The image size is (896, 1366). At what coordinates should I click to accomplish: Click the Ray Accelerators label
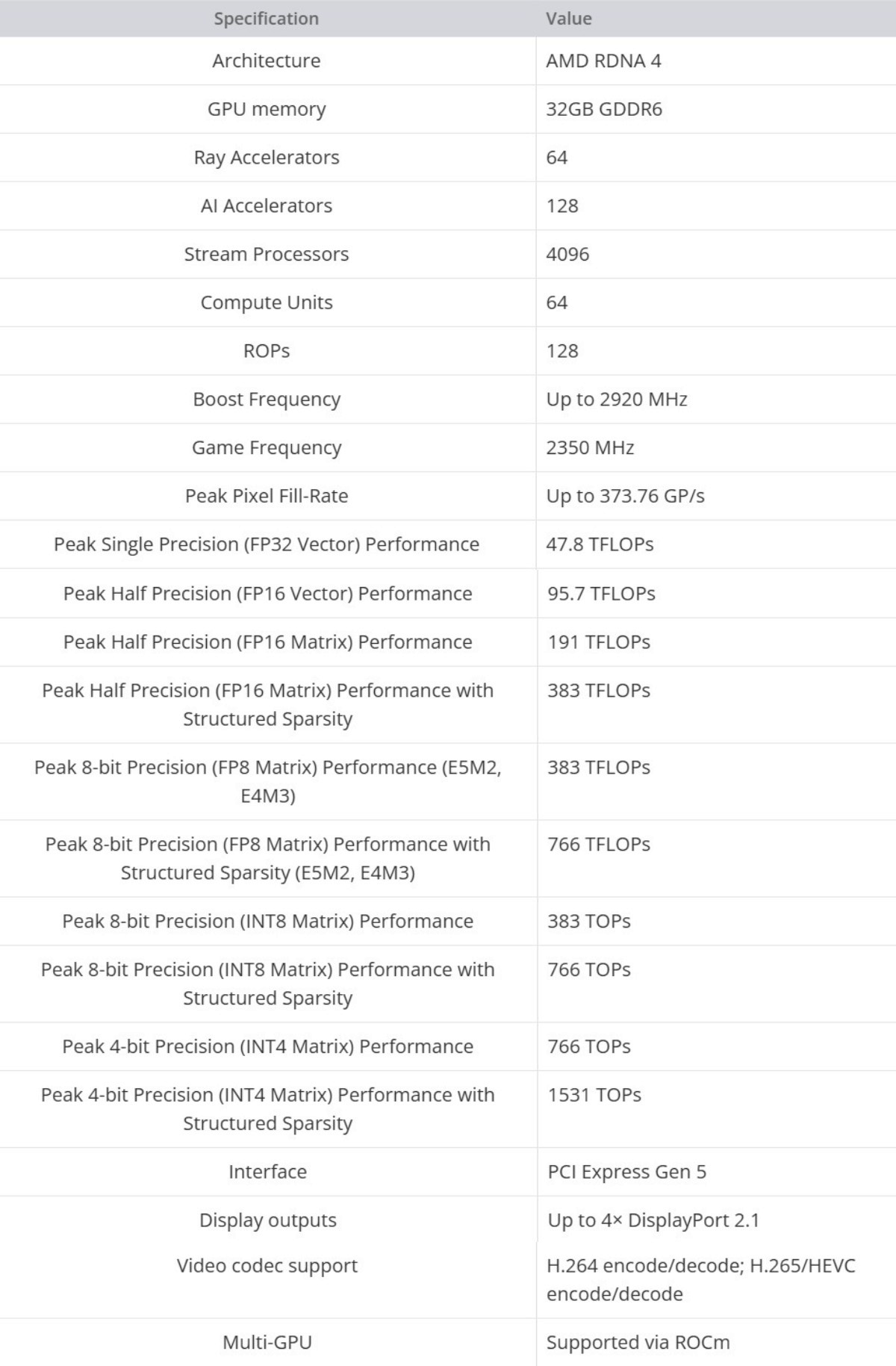pyautogui.click(x=266, y=158)
